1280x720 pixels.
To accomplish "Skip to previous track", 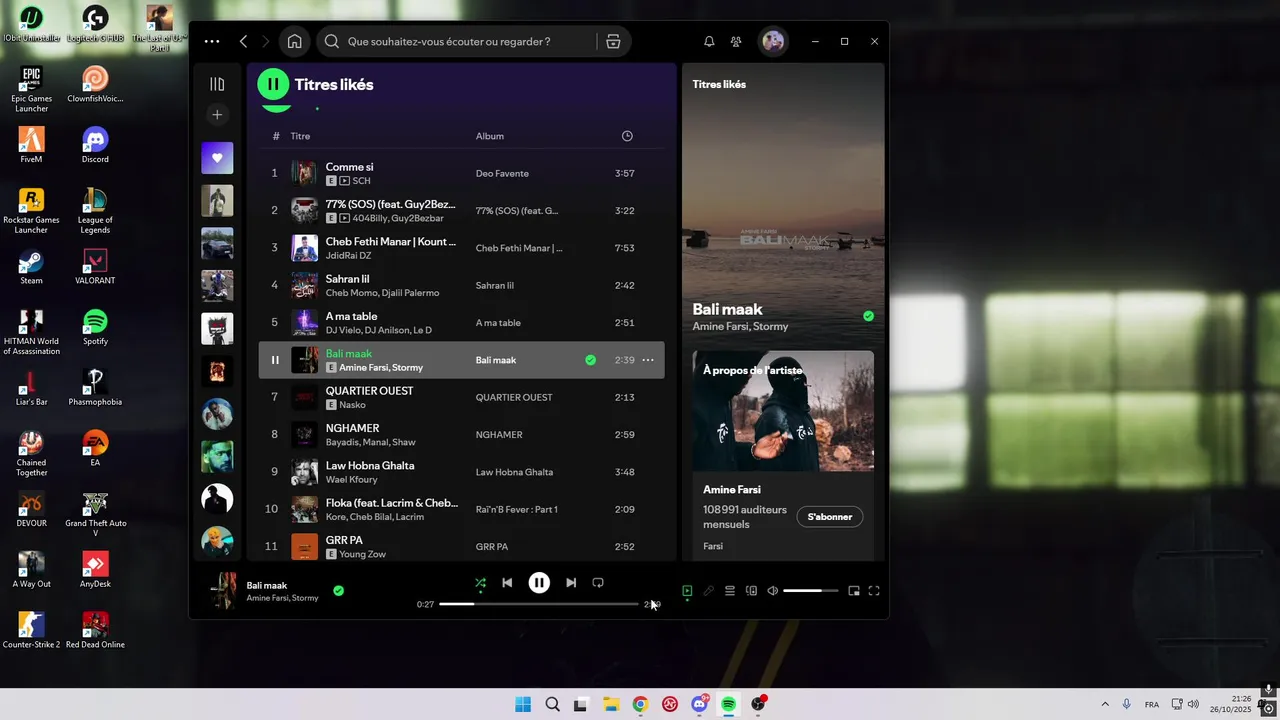I will [x=507, y=582].
